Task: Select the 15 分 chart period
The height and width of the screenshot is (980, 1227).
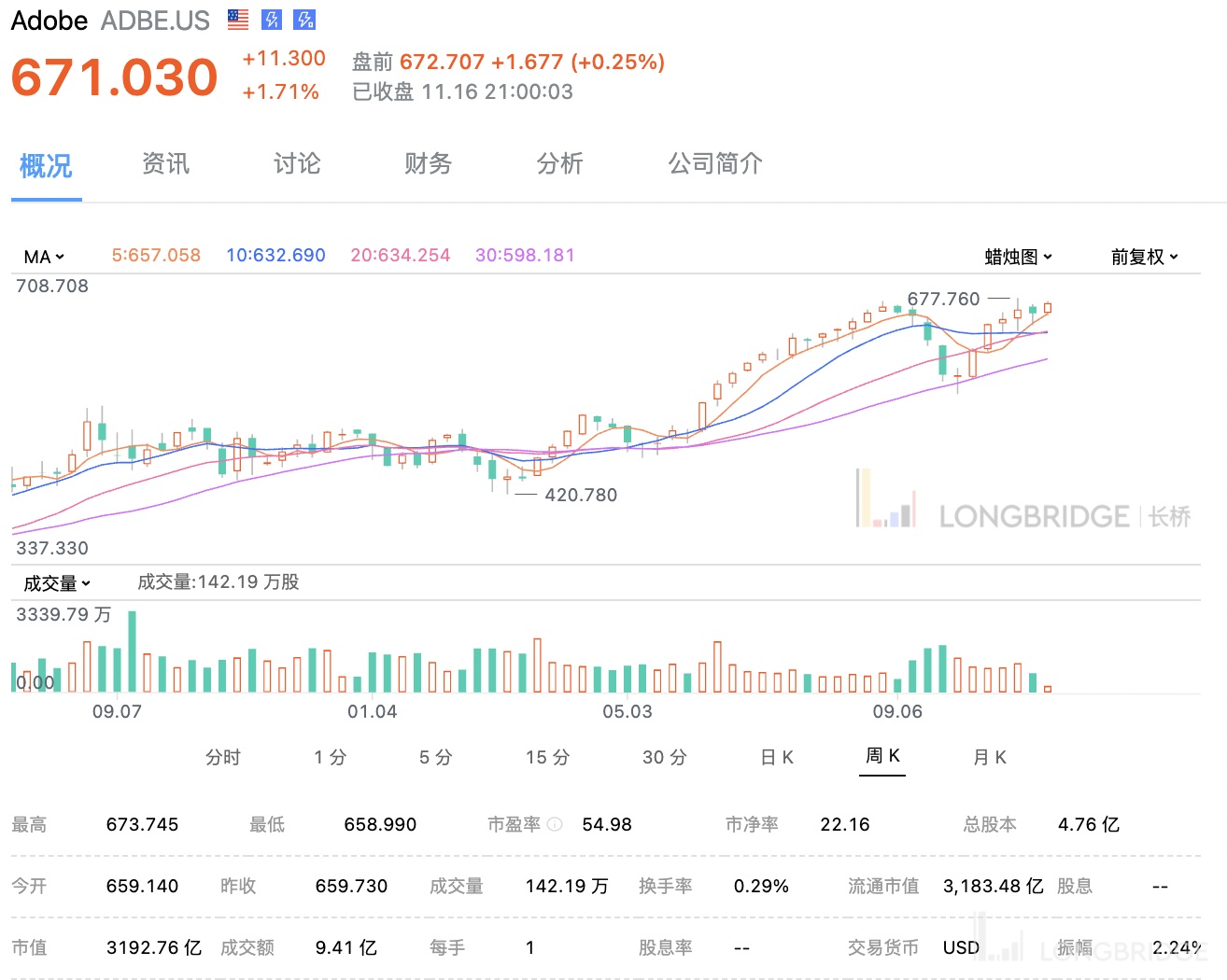Action: (x=547, y=757)
